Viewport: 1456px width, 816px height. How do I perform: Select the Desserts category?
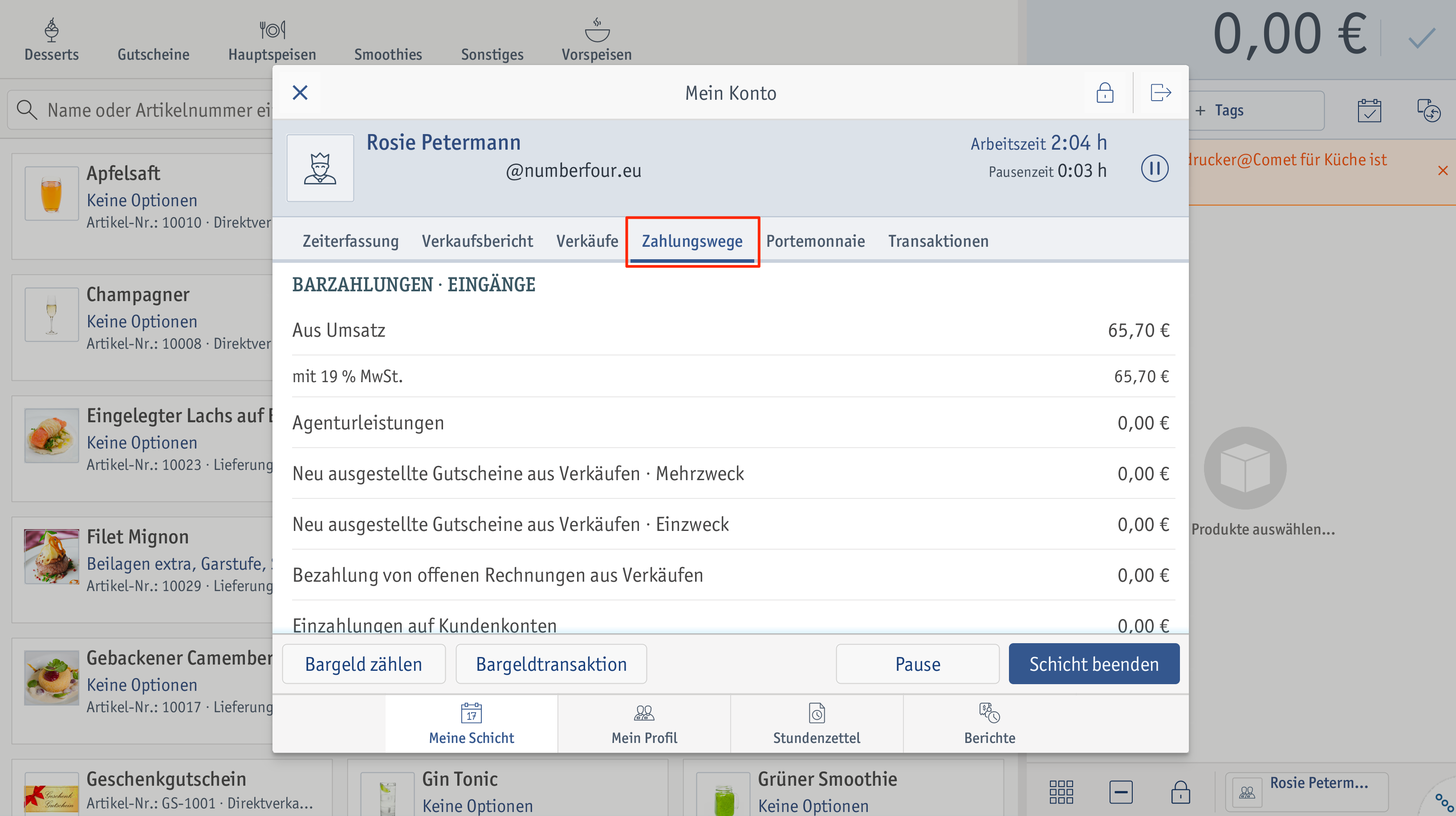tap(52, 40)
